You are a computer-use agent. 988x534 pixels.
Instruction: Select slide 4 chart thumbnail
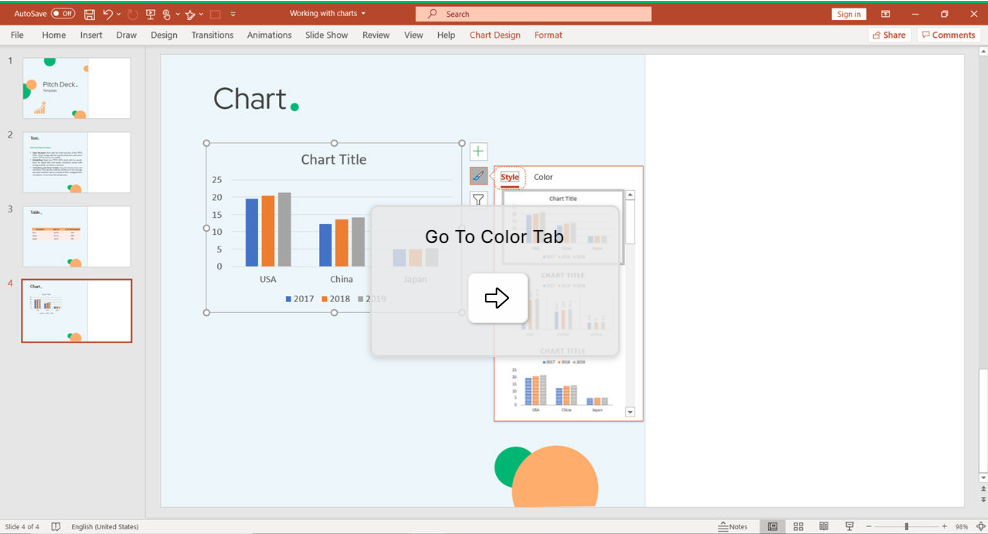77,311
